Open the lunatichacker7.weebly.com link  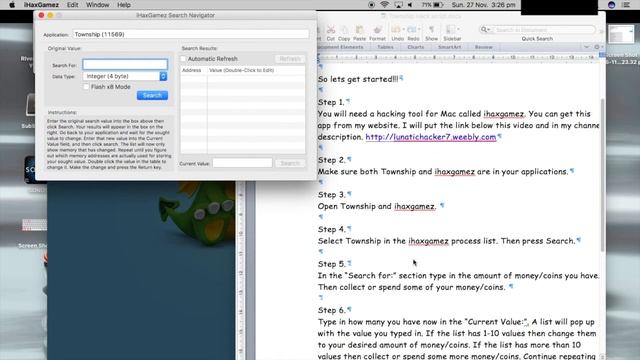click(x=431, y=137)
